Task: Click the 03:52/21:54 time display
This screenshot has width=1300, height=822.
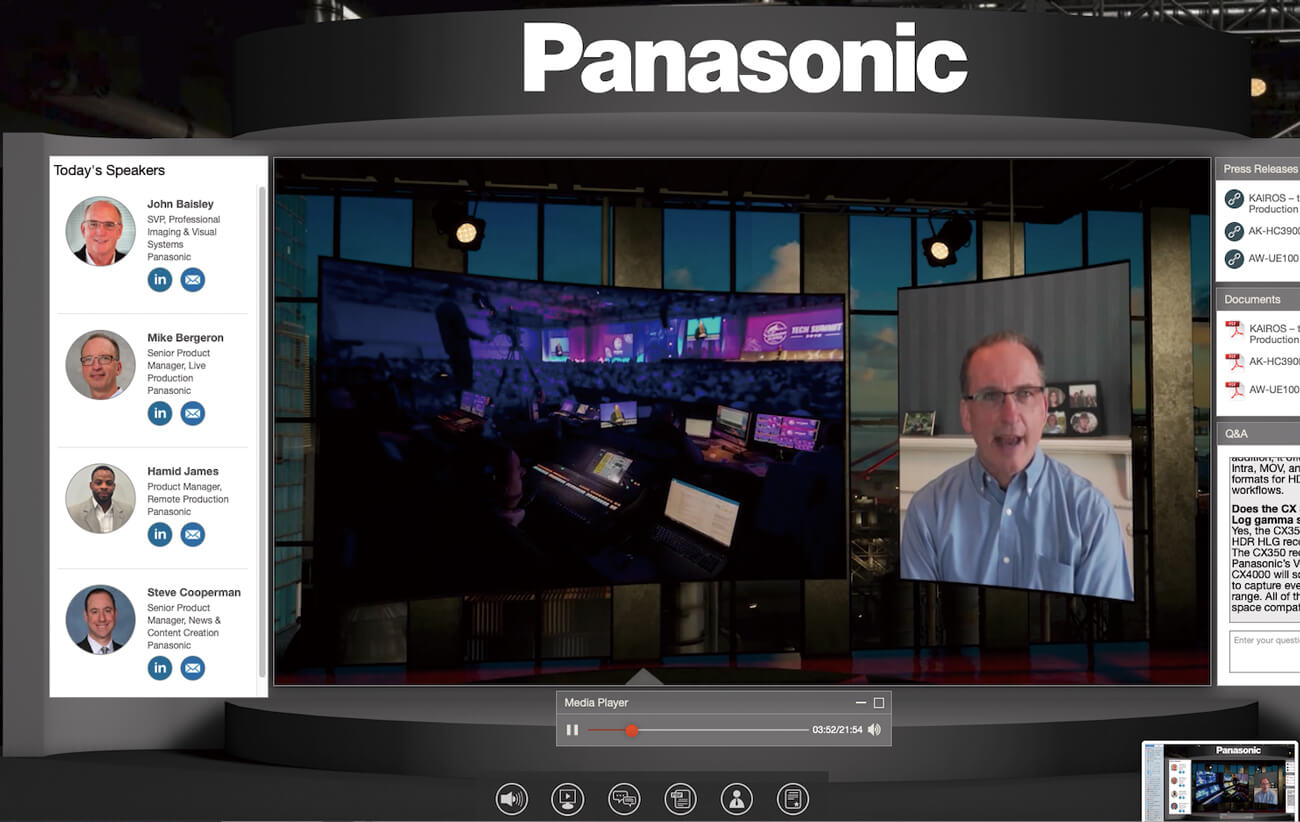Action: point(837,730)
